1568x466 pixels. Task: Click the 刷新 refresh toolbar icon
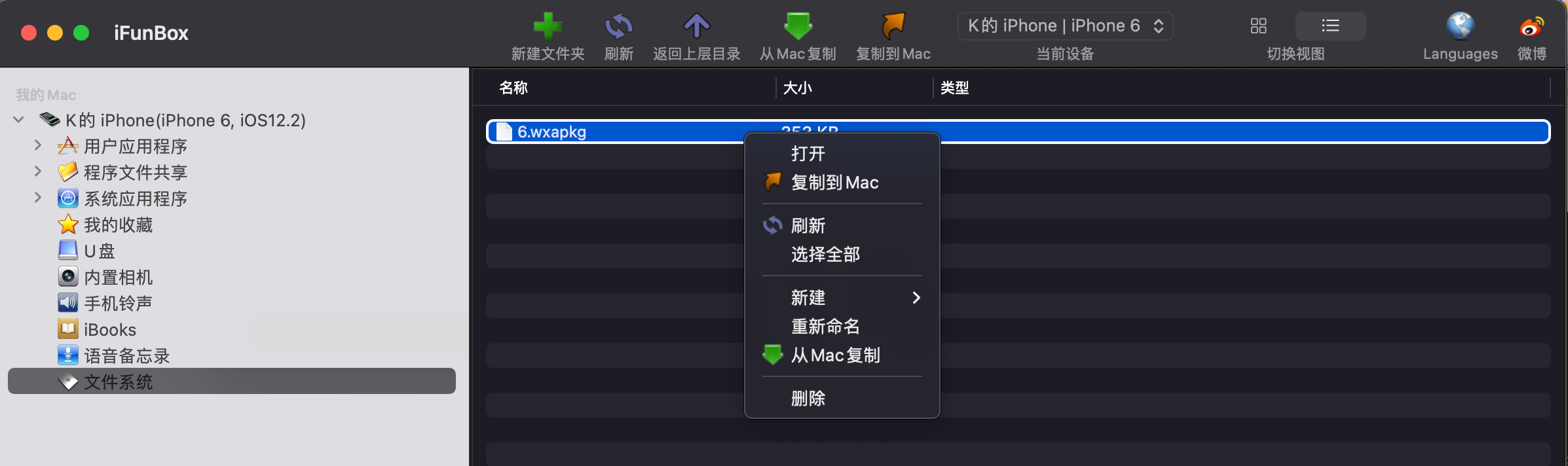[618, 26]
